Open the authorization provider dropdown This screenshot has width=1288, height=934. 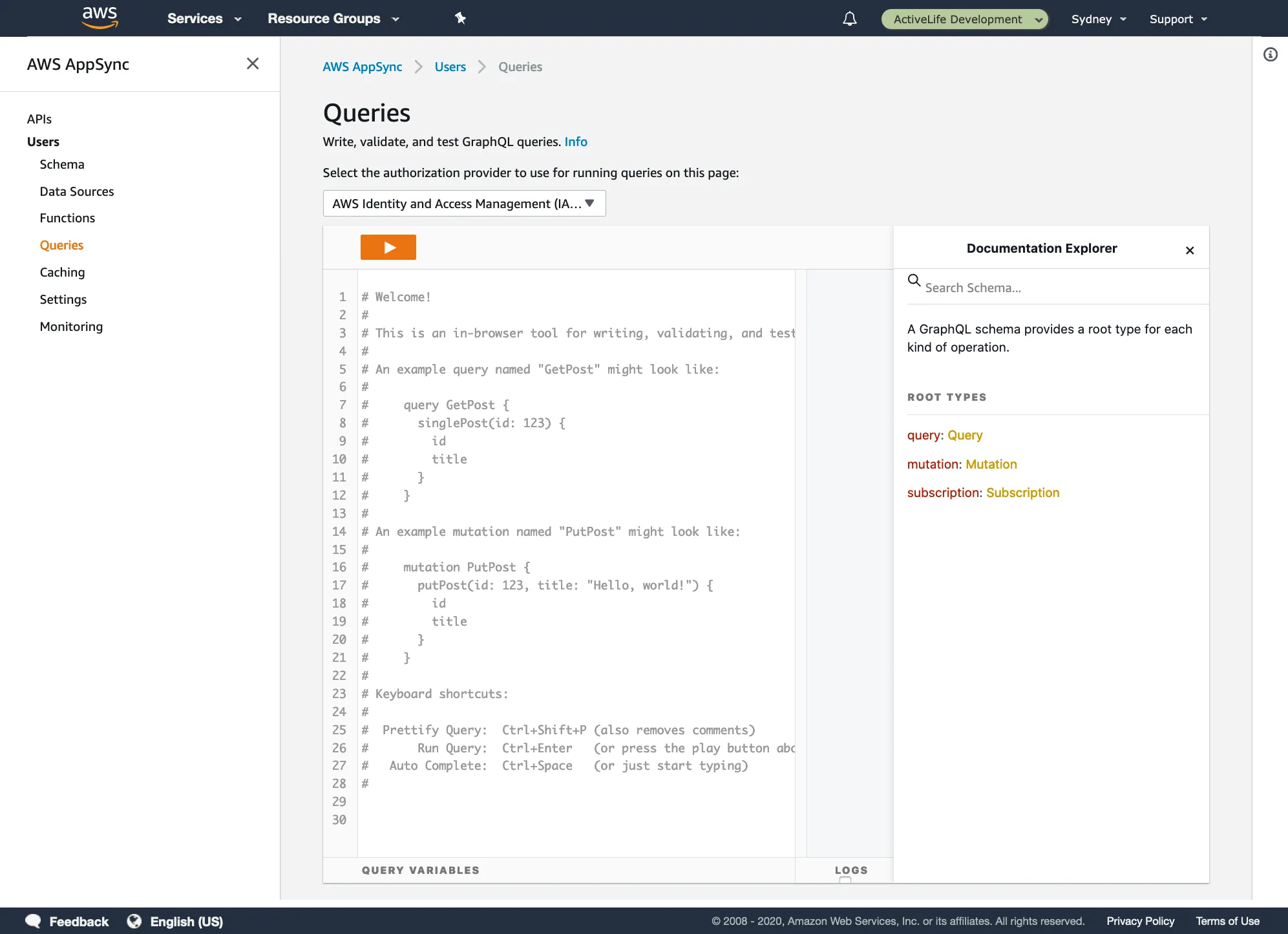[464, 204]
